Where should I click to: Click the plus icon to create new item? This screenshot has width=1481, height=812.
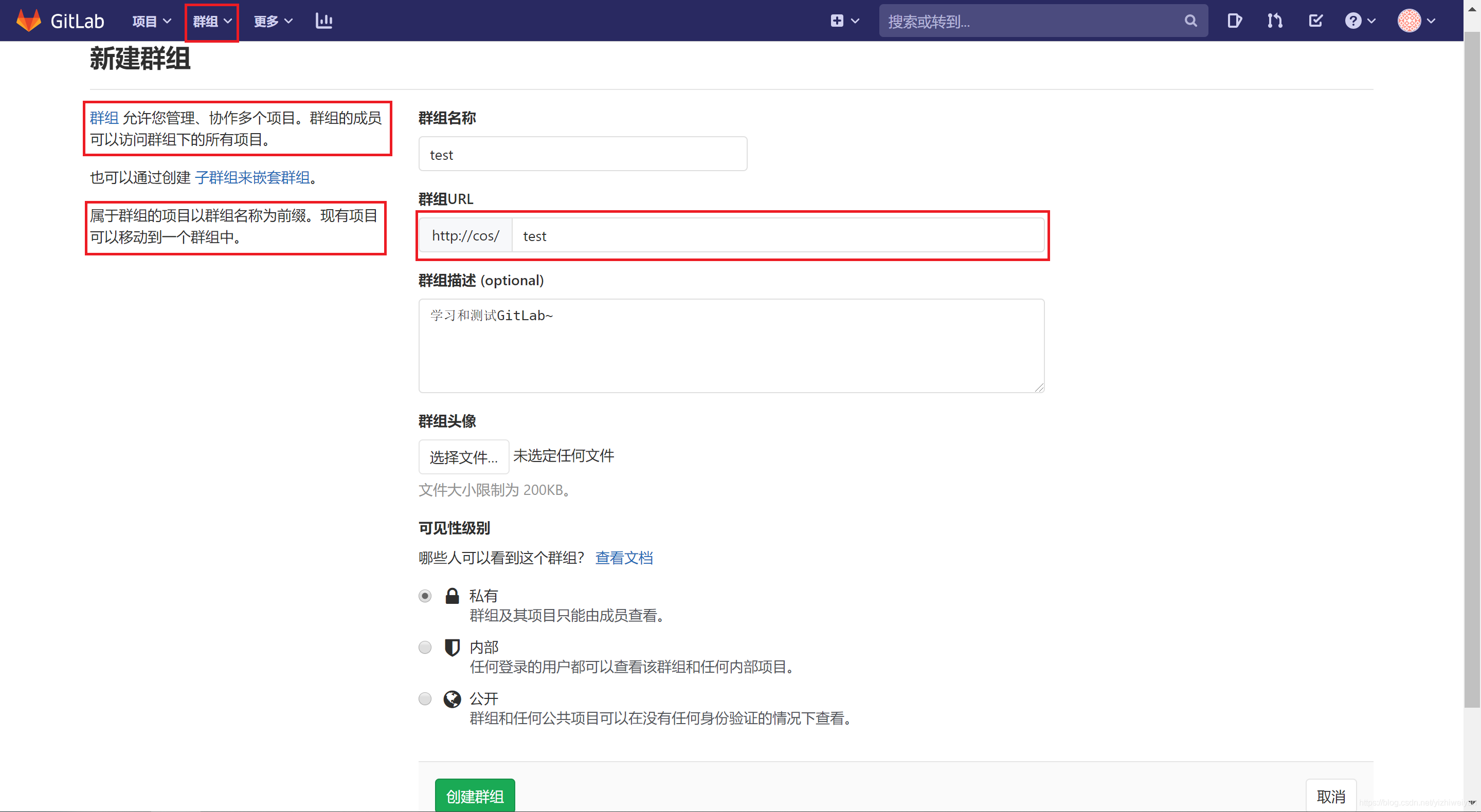pyautogui.click(x=837, y=21)
